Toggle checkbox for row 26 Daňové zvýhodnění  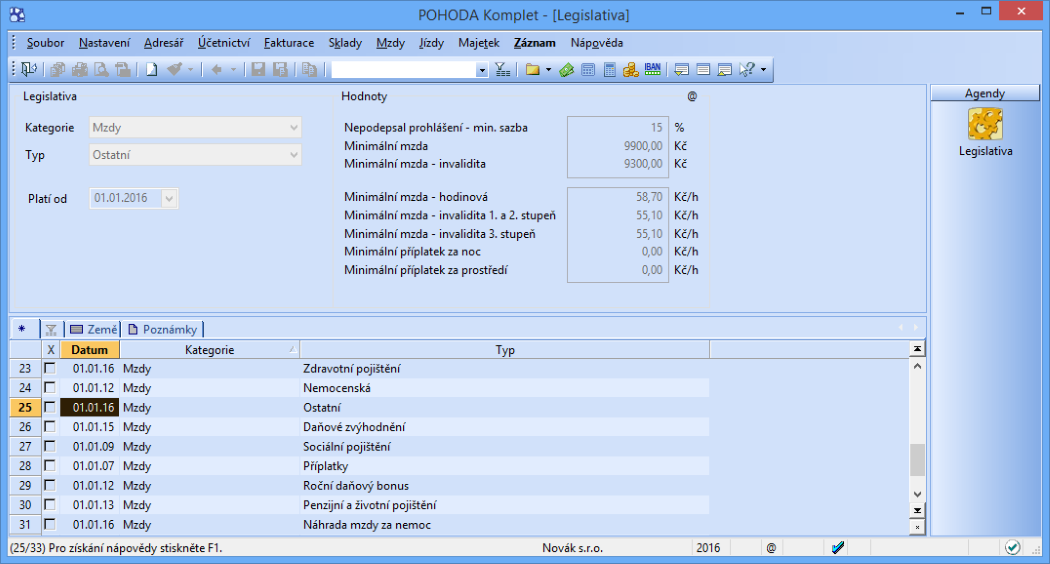[x=50, y=427]
